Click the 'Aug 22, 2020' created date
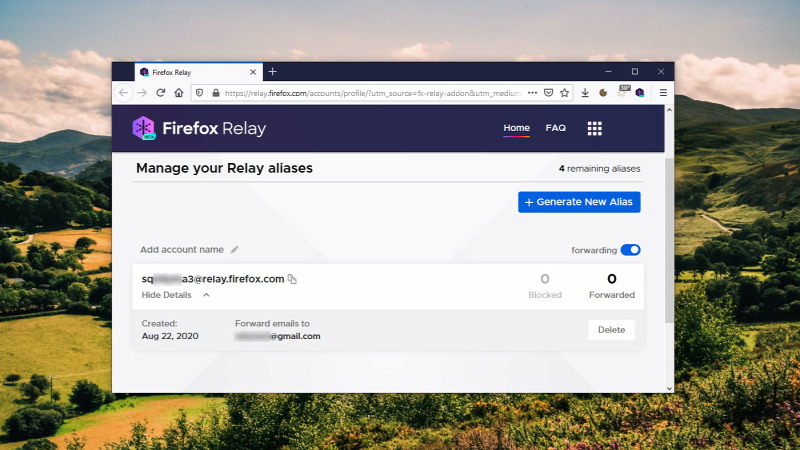This screenshot has width=800, height=450. click(170, 336)
